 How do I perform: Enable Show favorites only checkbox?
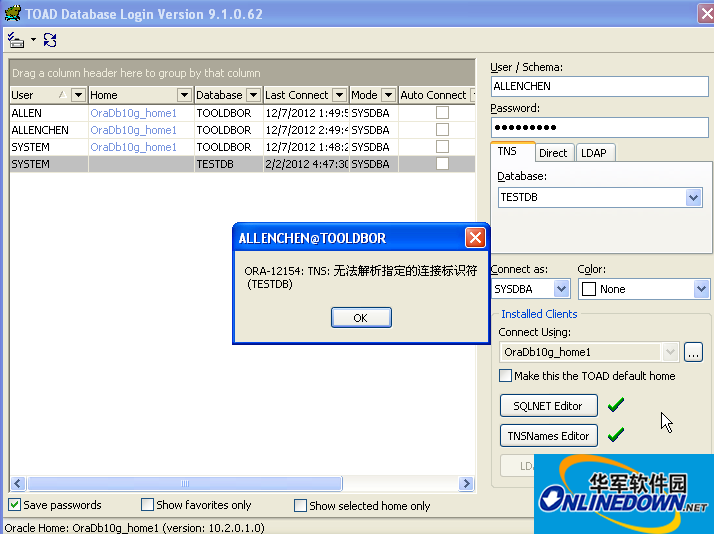pyautogui.click(x=147, y=504)
